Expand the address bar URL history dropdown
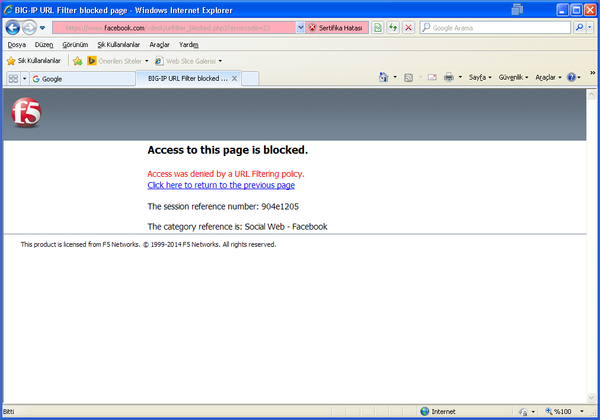The width and height of the screenshot is (600, 420). (x=300, y=28)
